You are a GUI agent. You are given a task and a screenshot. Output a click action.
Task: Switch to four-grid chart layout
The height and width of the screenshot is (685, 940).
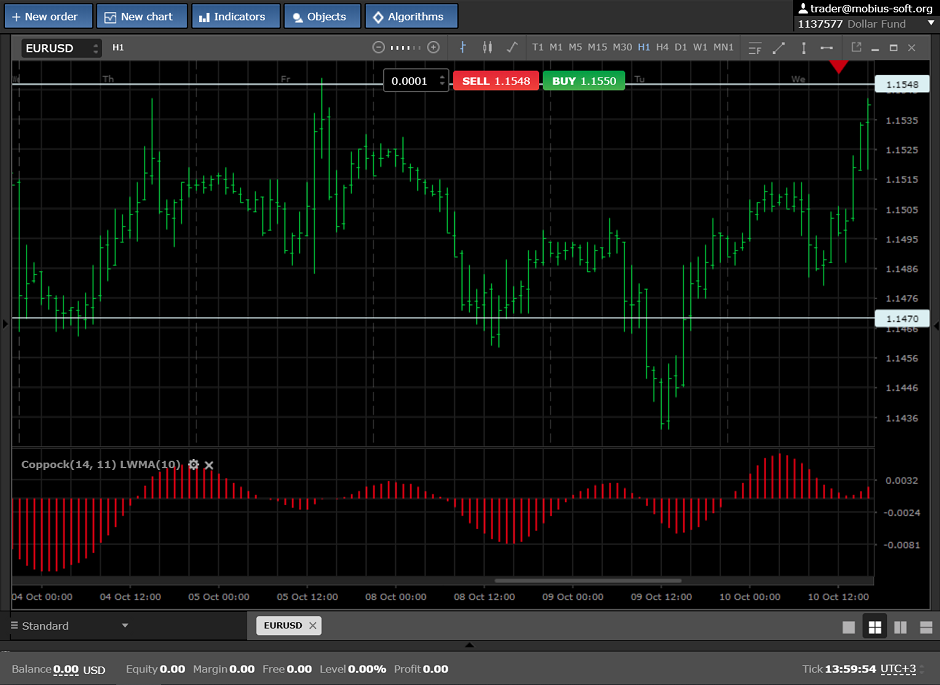(875, 627)
